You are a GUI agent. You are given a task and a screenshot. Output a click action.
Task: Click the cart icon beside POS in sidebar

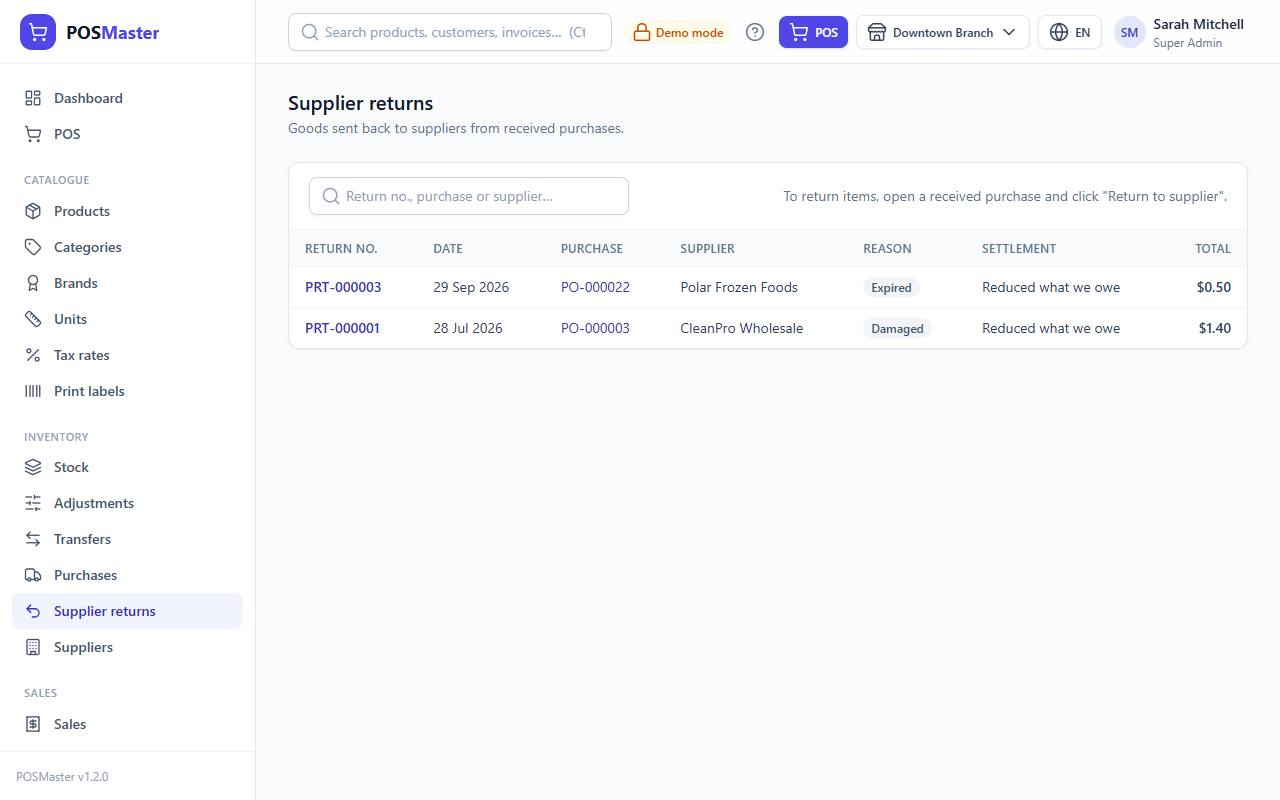[33, 134]
